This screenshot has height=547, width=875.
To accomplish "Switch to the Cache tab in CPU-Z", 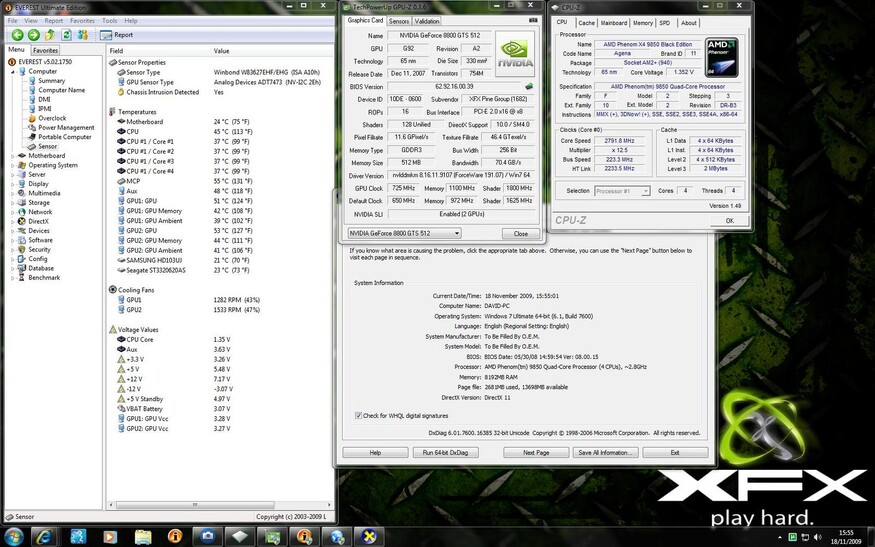I will pos(586,23).
